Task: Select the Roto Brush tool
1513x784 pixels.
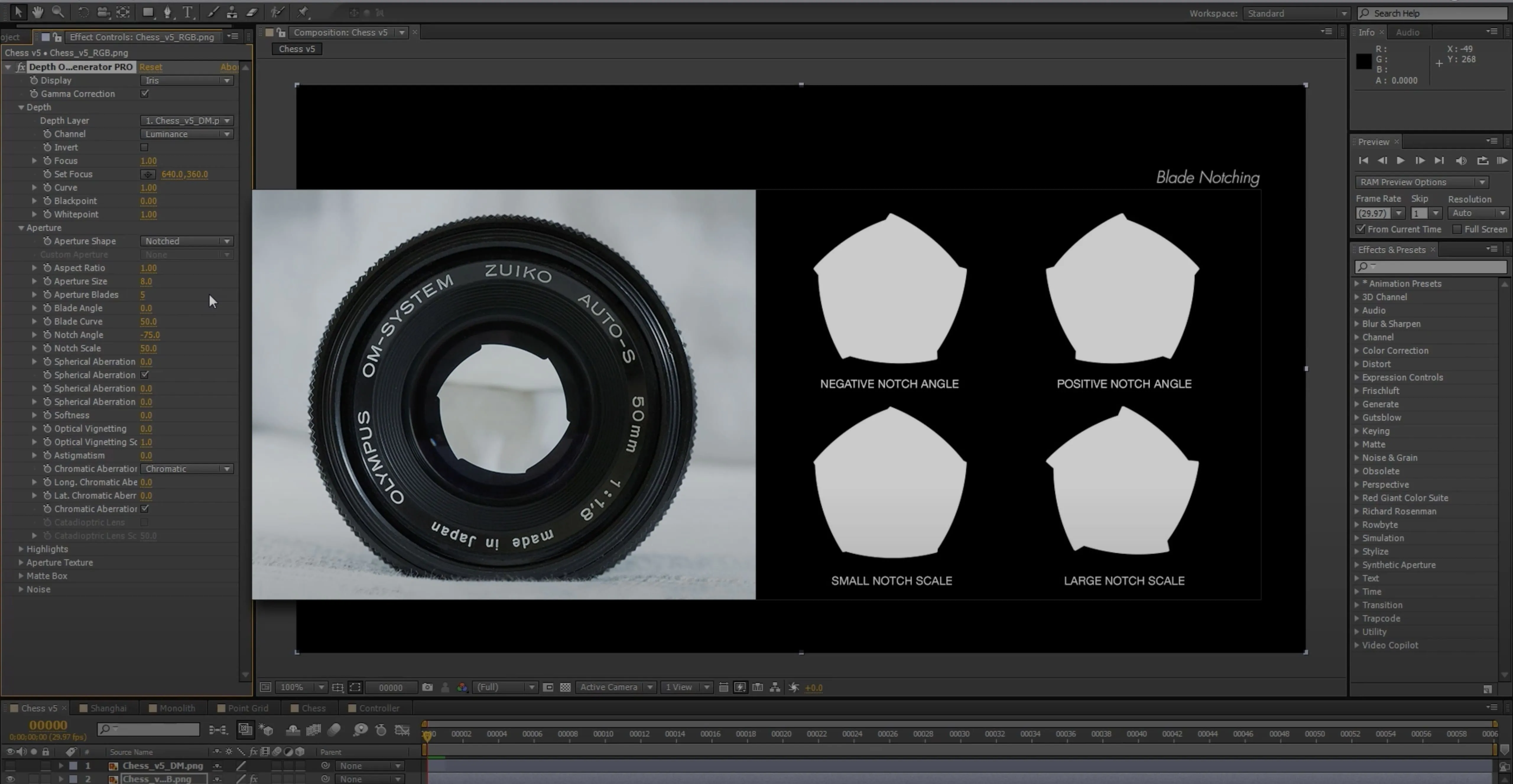Action: (x=277, y=12)
